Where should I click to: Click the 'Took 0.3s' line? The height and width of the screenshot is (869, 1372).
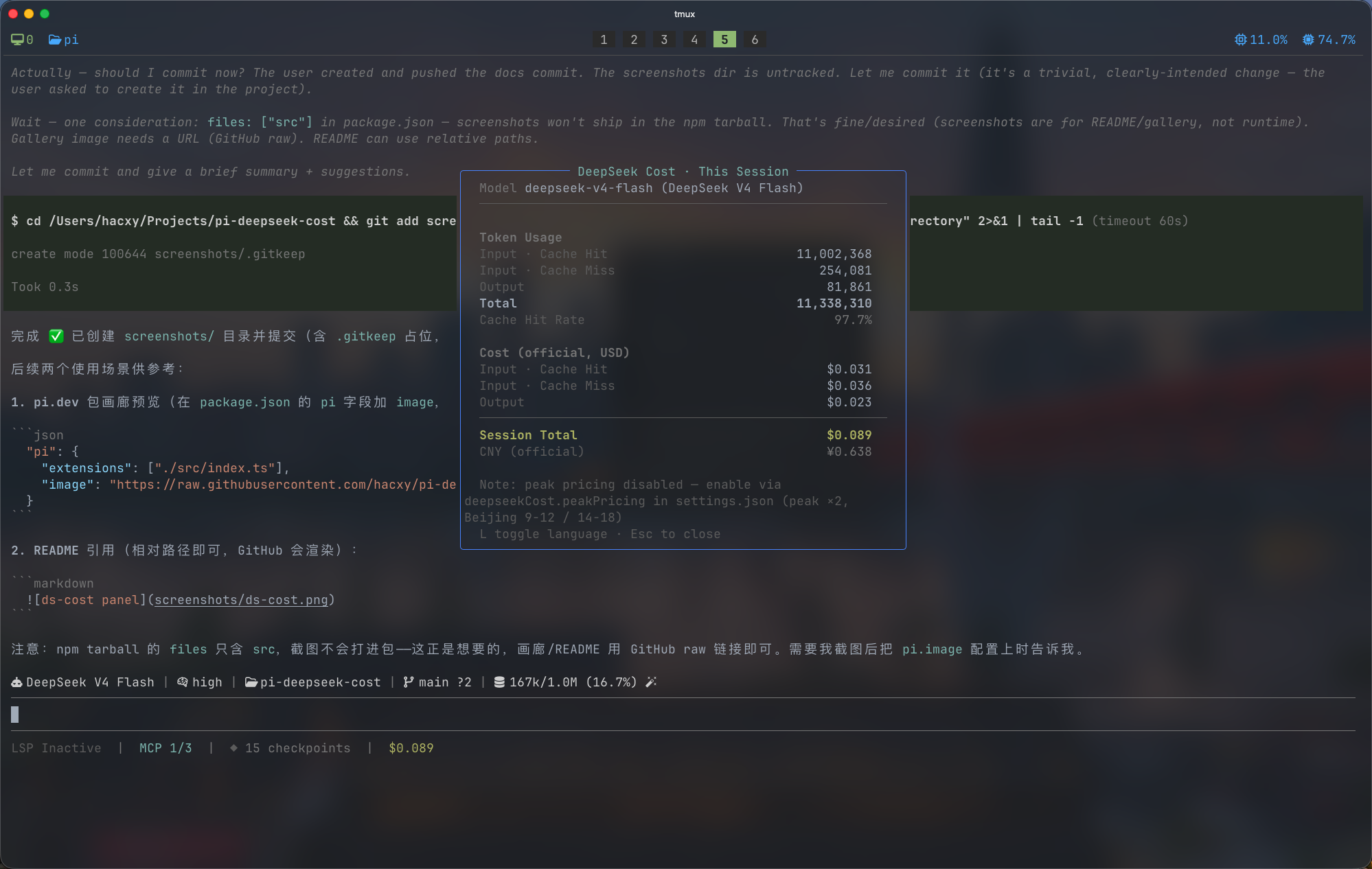coord(45,287)
